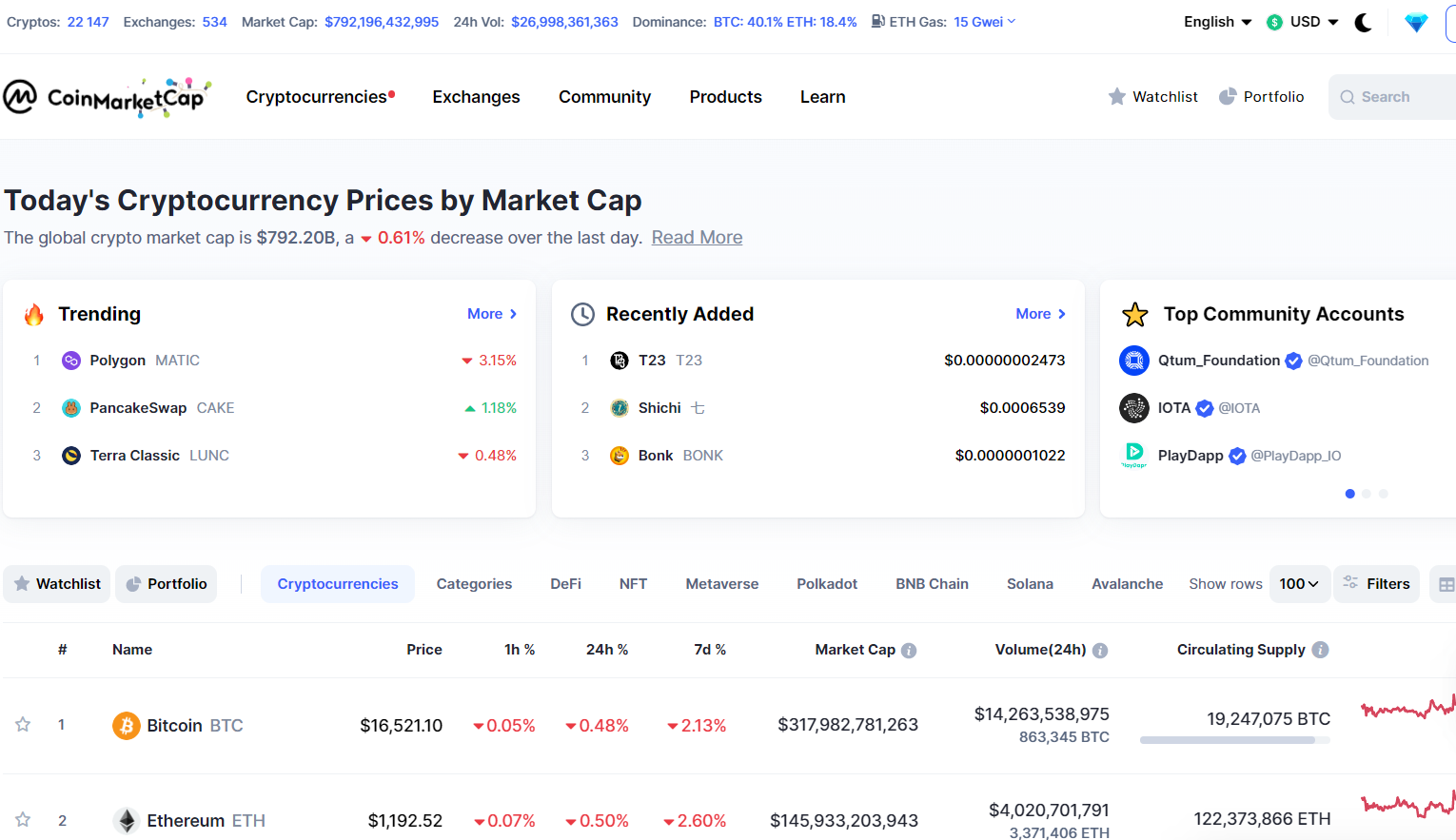Click the Watchlist star in header

(1117, 96)
